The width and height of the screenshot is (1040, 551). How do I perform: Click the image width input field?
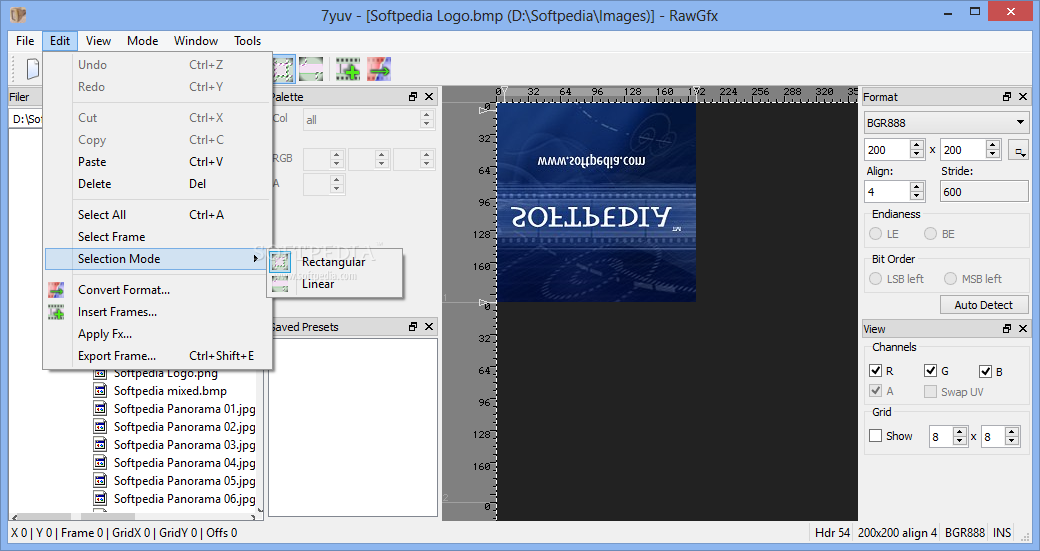tap(887, 150)
